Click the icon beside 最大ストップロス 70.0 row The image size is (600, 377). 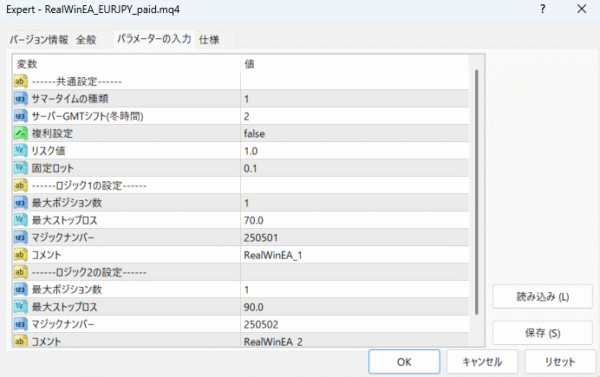pos(20,220)
